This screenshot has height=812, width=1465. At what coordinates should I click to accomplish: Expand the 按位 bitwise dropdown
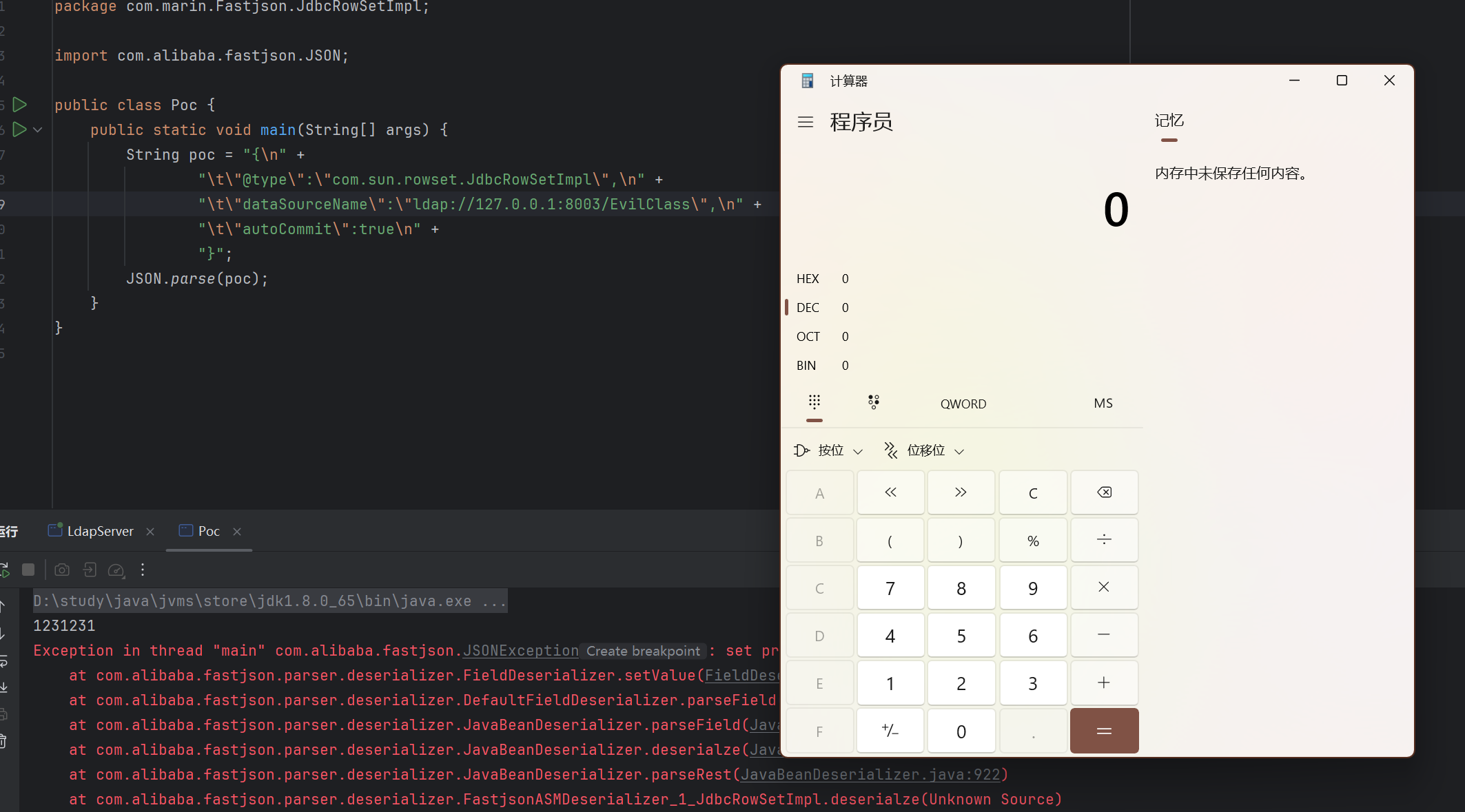(x=830, y=451)
